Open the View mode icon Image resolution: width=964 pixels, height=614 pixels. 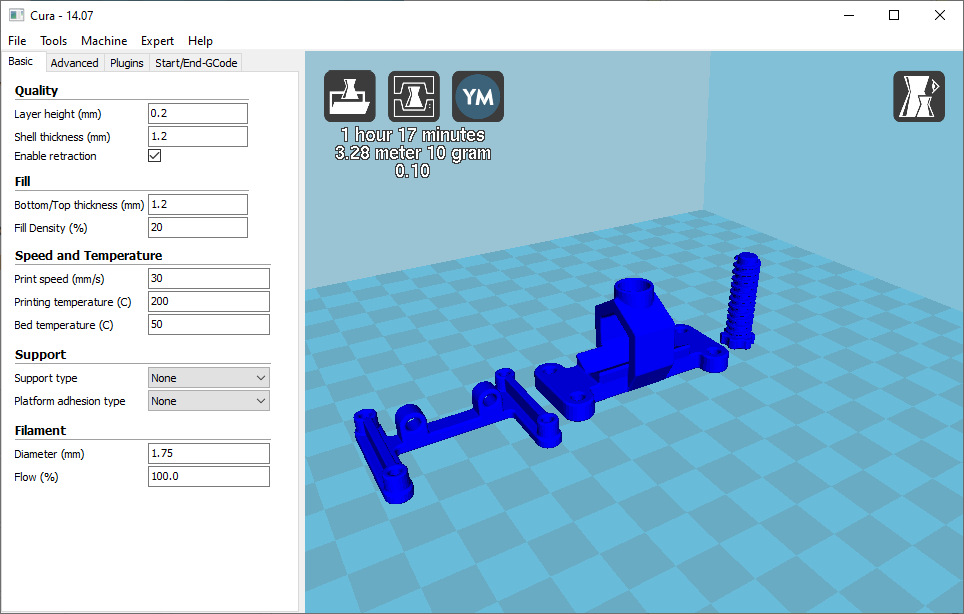tap(919, 96)
